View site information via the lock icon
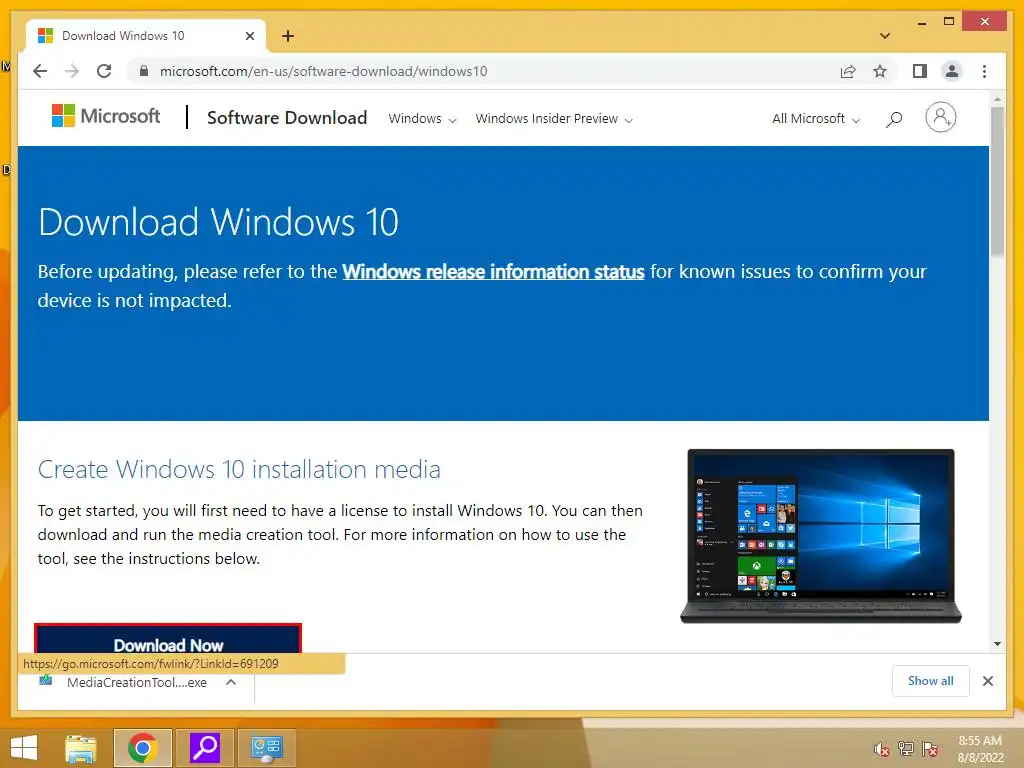Viewport: 1024px width, 768px height. (144, 71)
